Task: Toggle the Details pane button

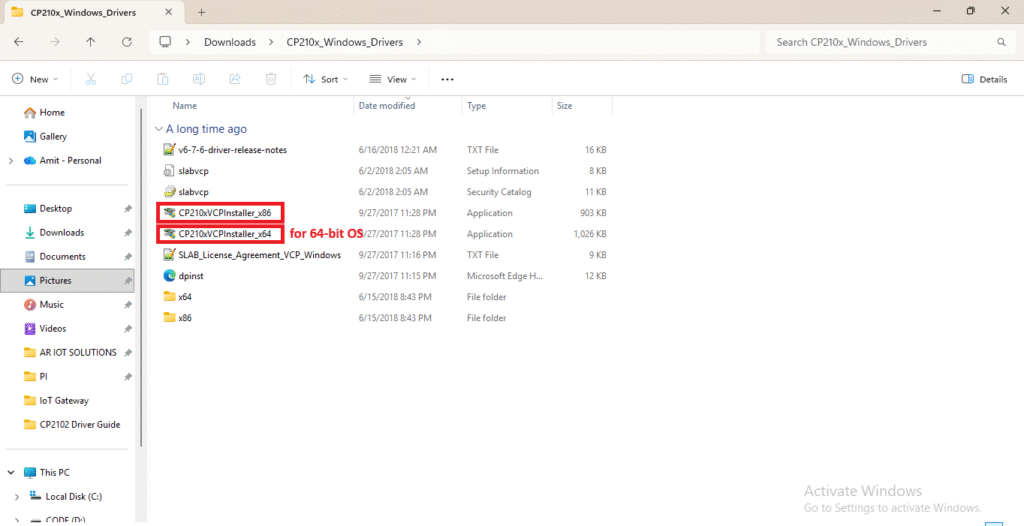Action: (984, 79)
